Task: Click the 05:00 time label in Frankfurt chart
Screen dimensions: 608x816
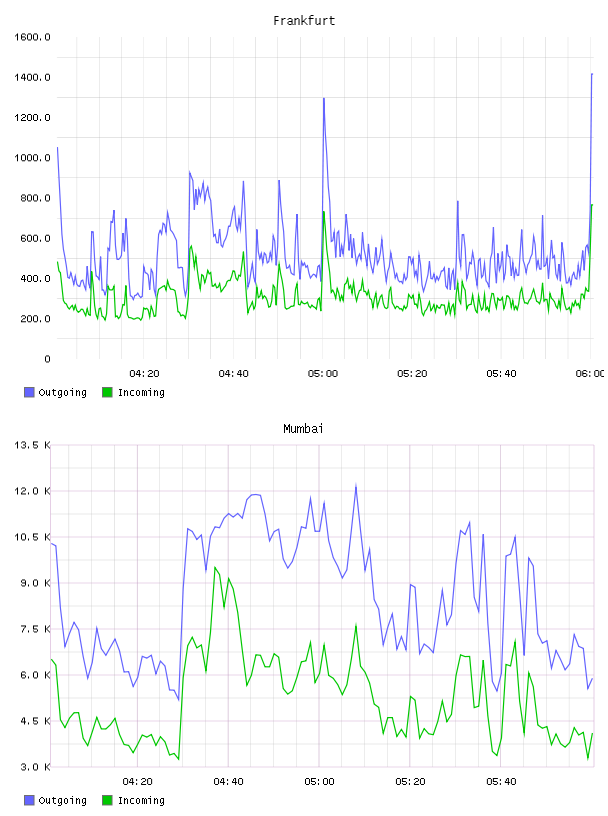Action: [x=323, y=374]
